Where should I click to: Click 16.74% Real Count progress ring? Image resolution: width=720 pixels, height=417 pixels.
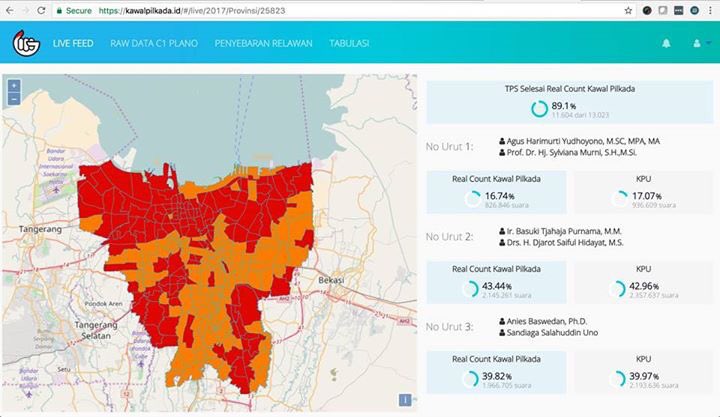point(472,199)
